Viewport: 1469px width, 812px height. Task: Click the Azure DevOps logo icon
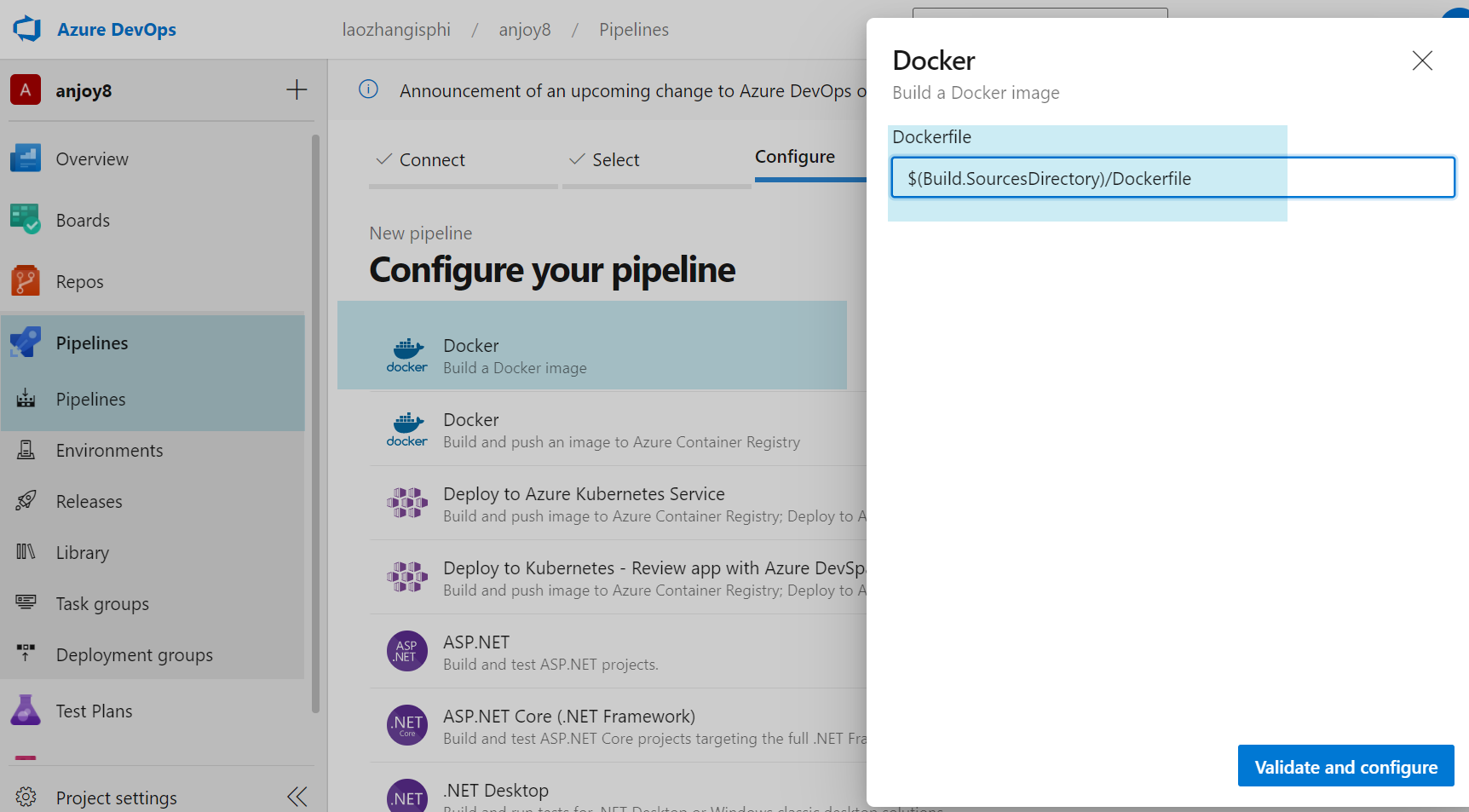(x=27, y=29)
